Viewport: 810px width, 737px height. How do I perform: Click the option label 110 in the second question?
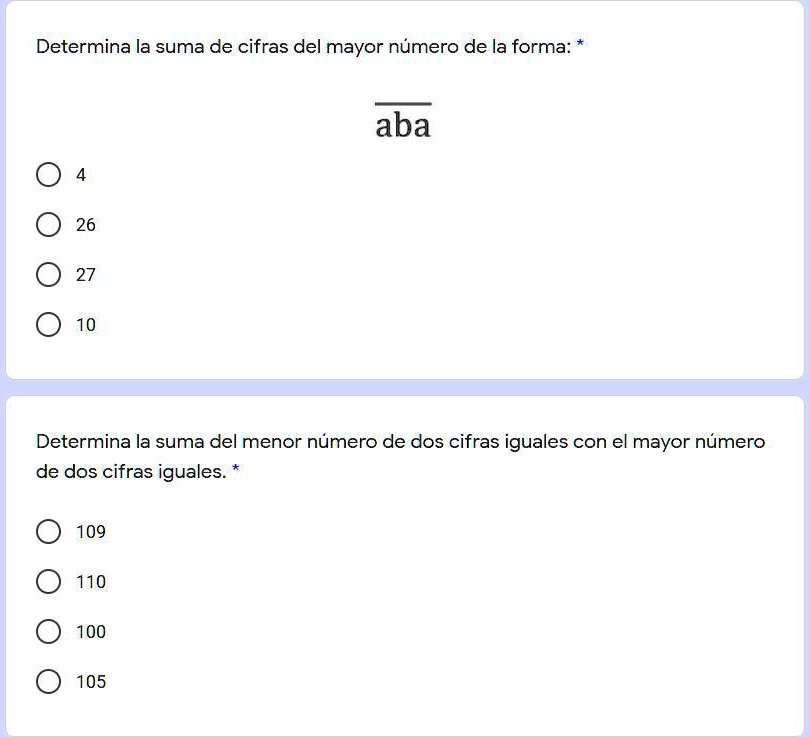click(91, 581)
